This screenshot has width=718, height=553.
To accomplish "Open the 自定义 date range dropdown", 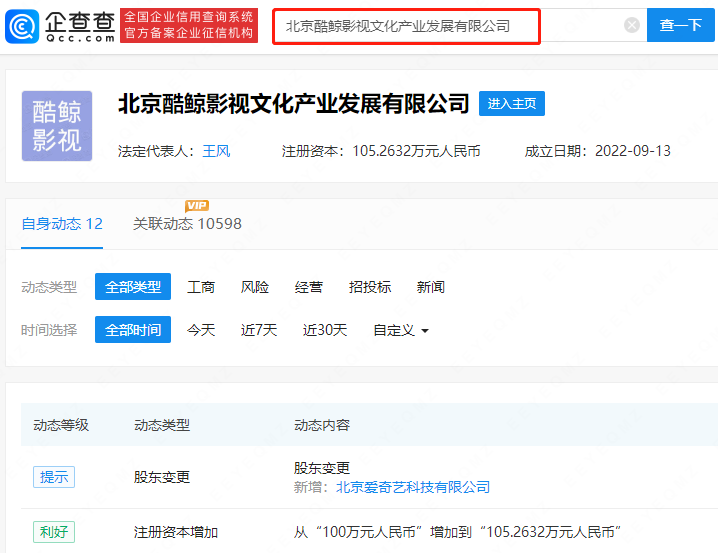I will click(401, 330).
